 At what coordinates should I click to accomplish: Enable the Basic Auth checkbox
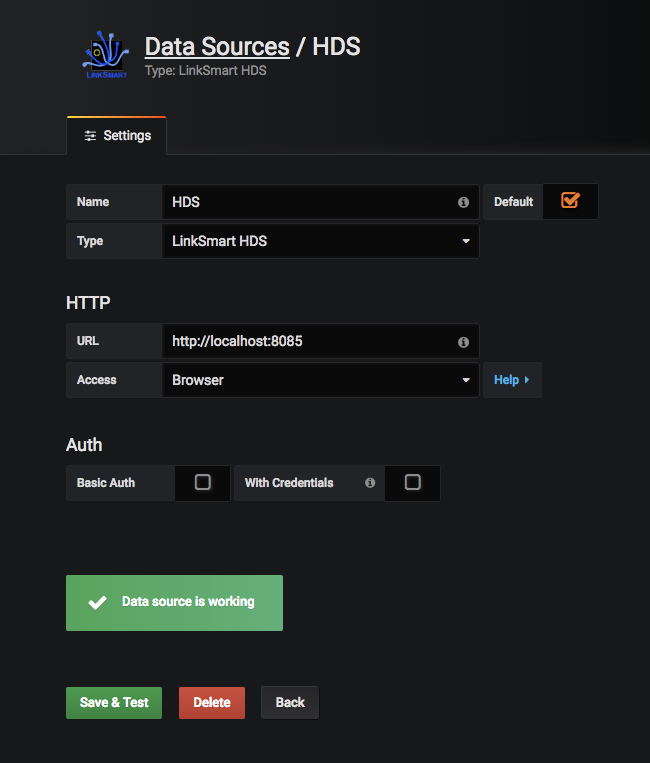(x=202, y=482)
